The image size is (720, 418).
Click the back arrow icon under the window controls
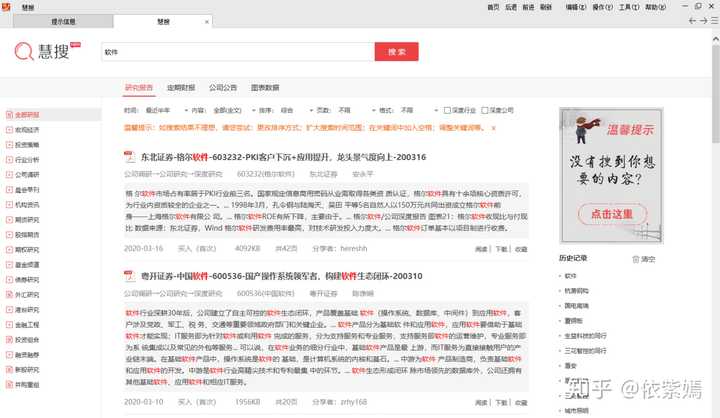[x=692, y=21]
